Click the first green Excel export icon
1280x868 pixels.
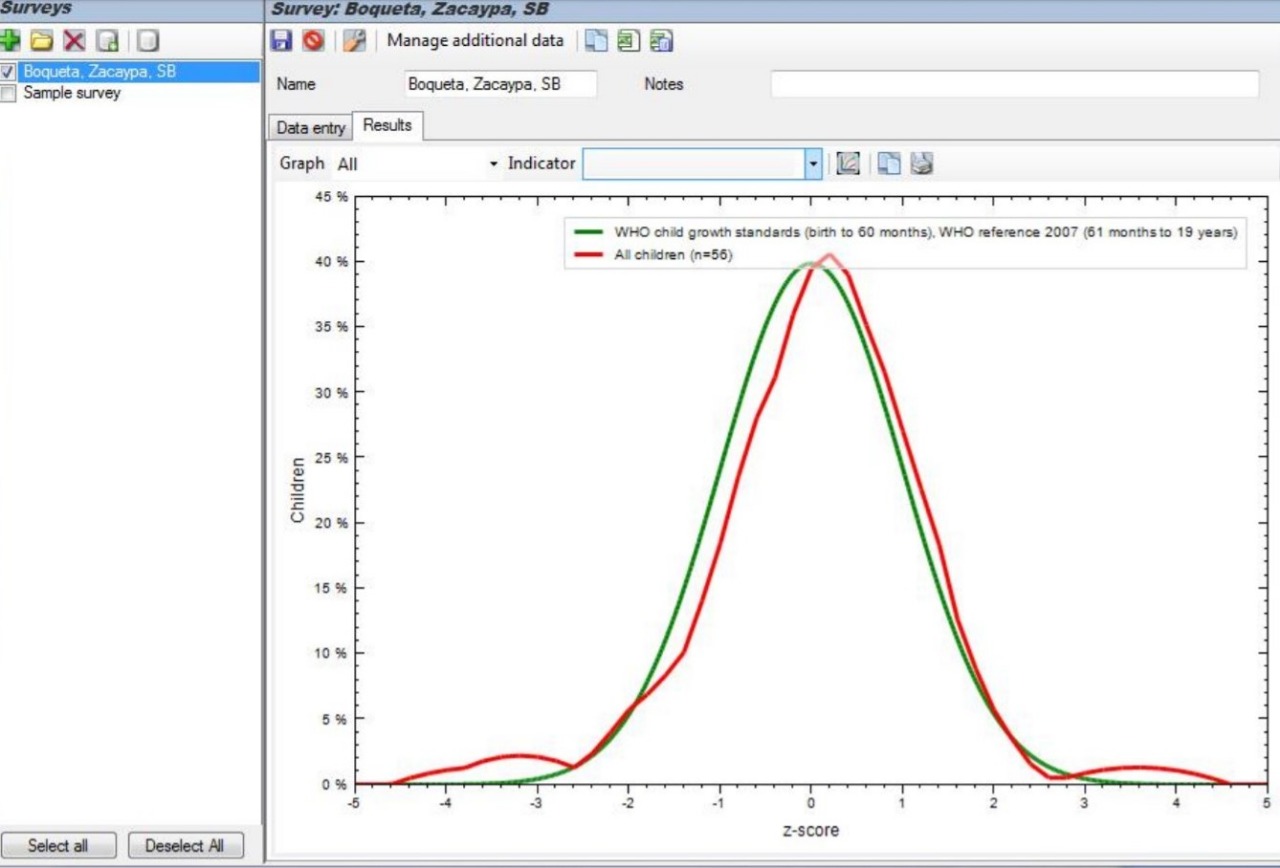pos(628,41)
